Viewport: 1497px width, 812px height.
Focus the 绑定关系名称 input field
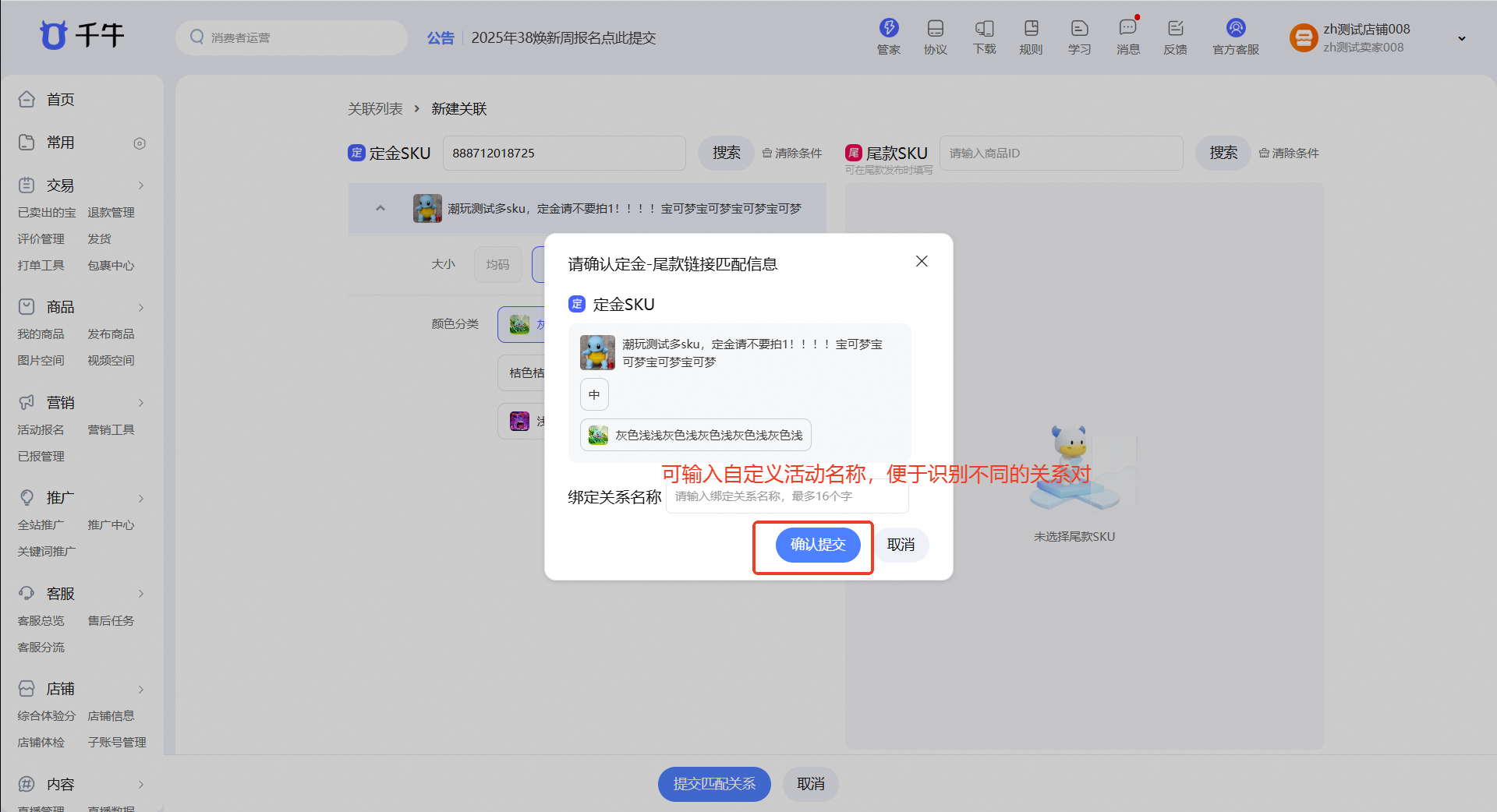tap(787, 496)
